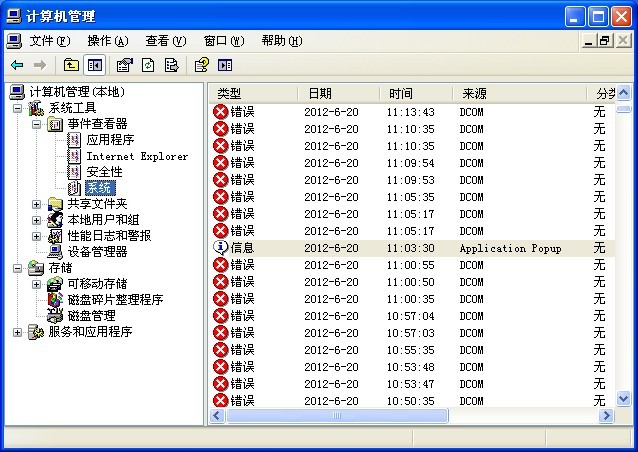Click the 可移动存储 icon
This screenshot has width=638, height=452.
[55, 284]
